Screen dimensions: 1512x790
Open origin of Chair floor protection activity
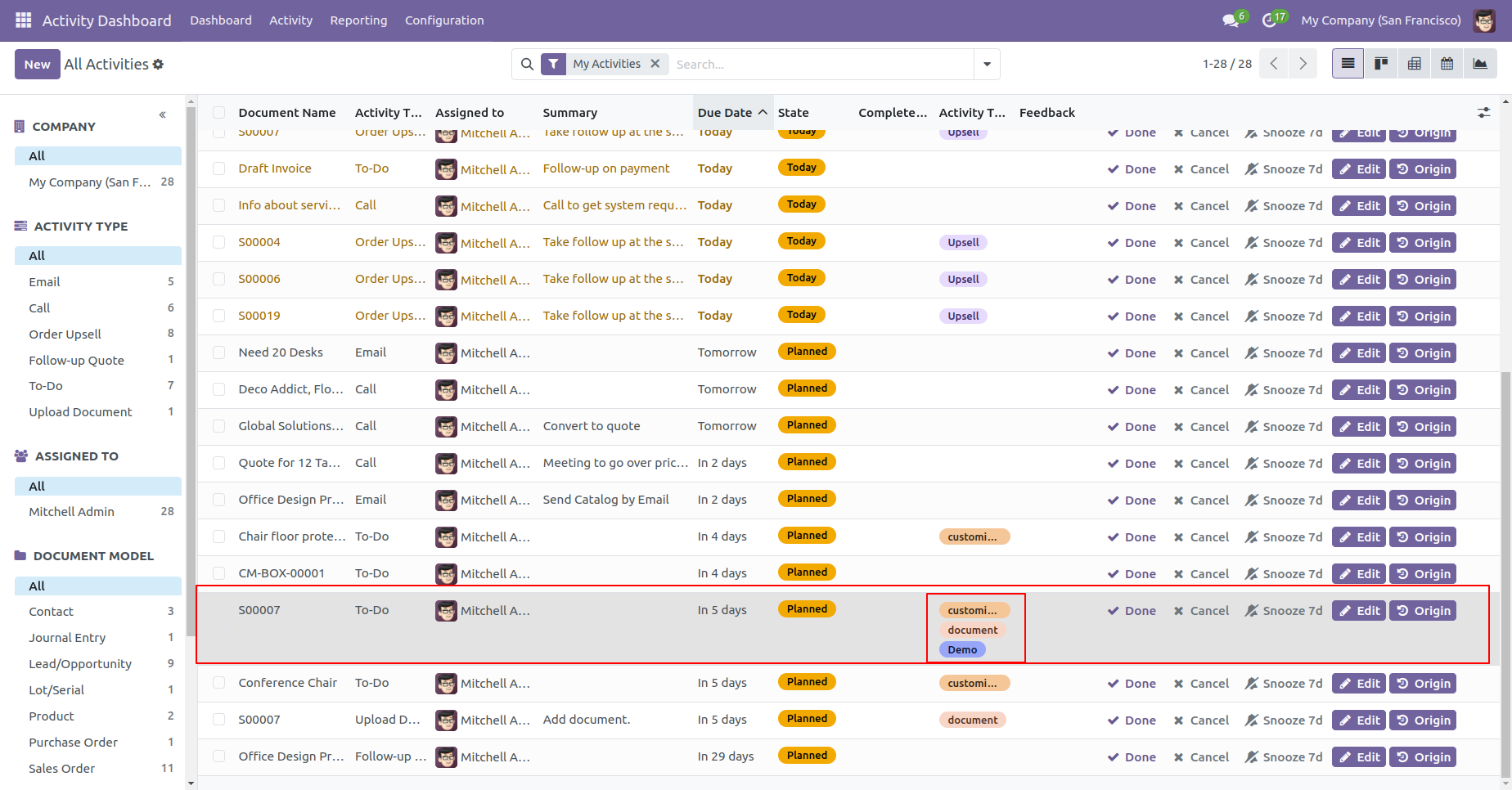(1423, 537)
